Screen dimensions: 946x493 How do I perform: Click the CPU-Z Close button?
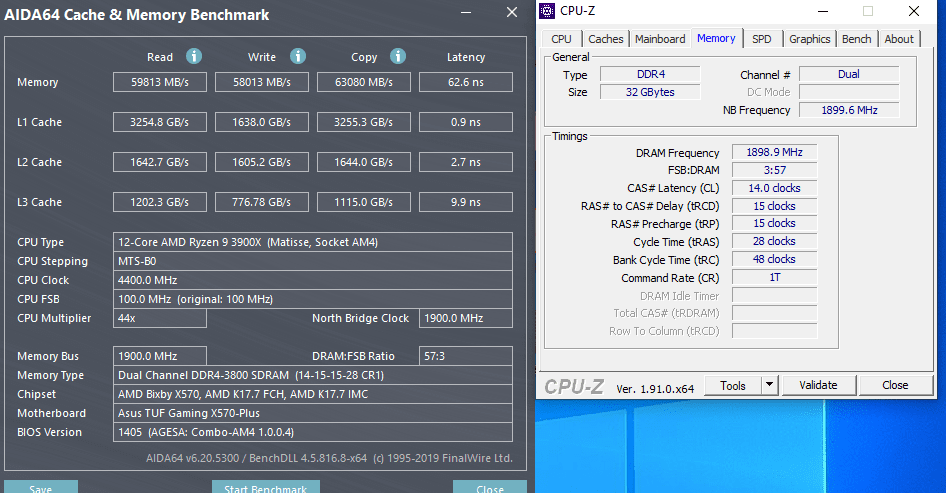click(895, 385)
